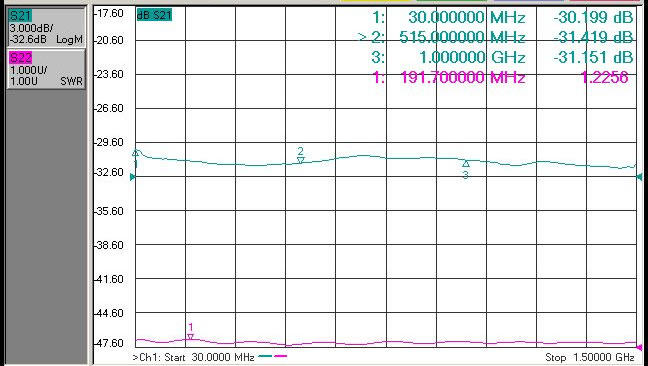648x366 pixels.
Task: Click the 'LogM' format label of S21
Action: (69, 40)
